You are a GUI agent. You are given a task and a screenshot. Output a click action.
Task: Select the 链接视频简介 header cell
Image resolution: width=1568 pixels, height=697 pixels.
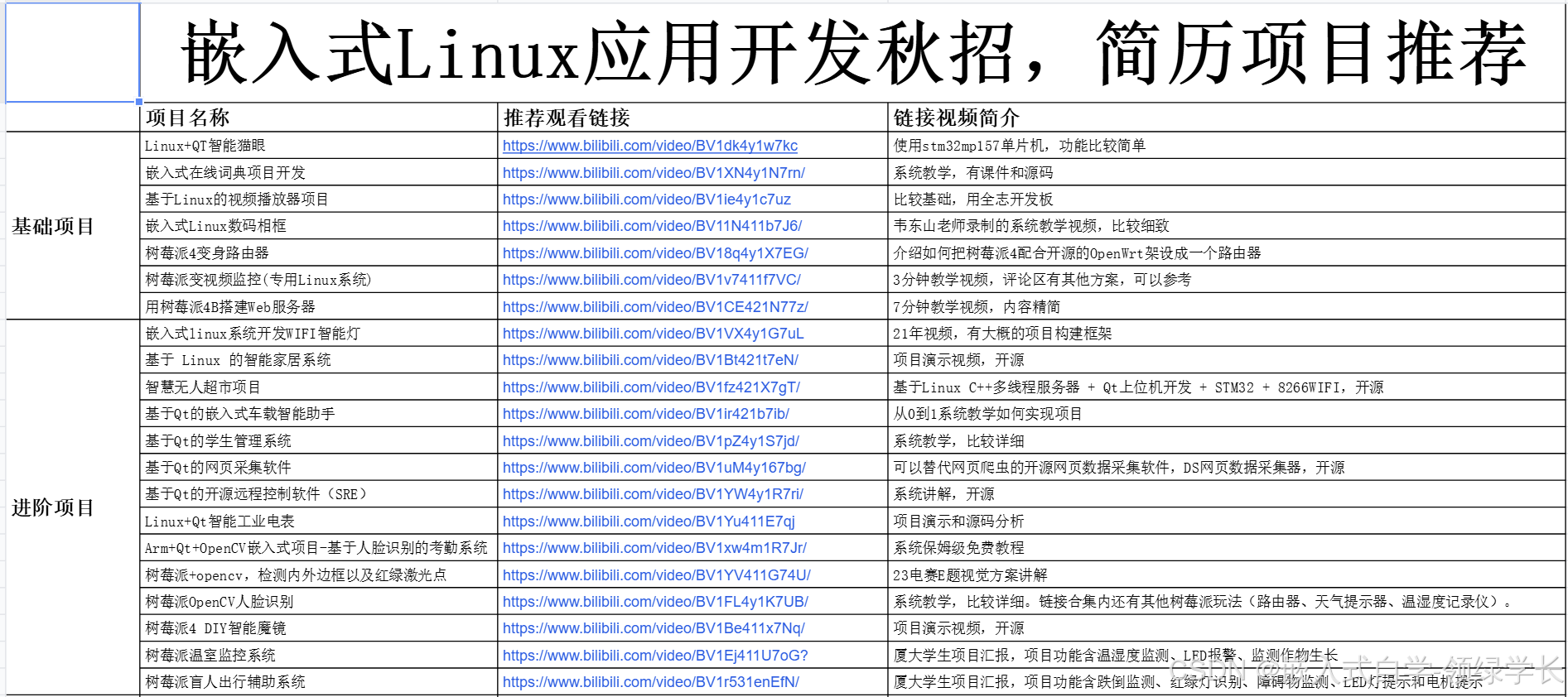click(1226, 118)
